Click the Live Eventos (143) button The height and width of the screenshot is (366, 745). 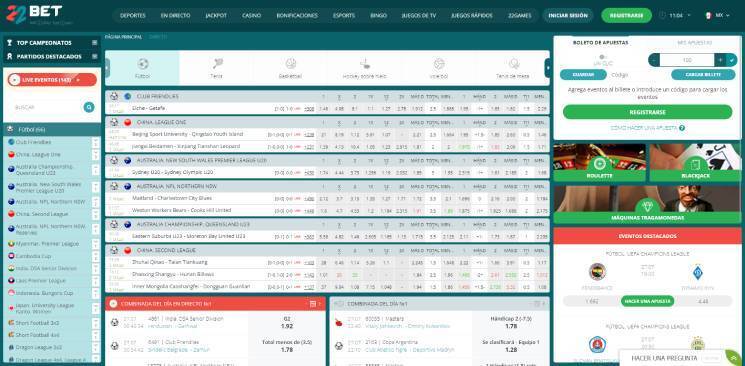click(x=52, y=80)
